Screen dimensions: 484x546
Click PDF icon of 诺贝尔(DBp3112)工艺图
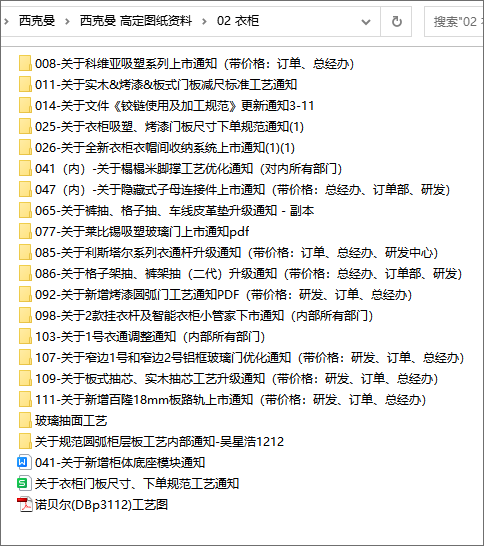pyautogui.click(x=24, y=504)
